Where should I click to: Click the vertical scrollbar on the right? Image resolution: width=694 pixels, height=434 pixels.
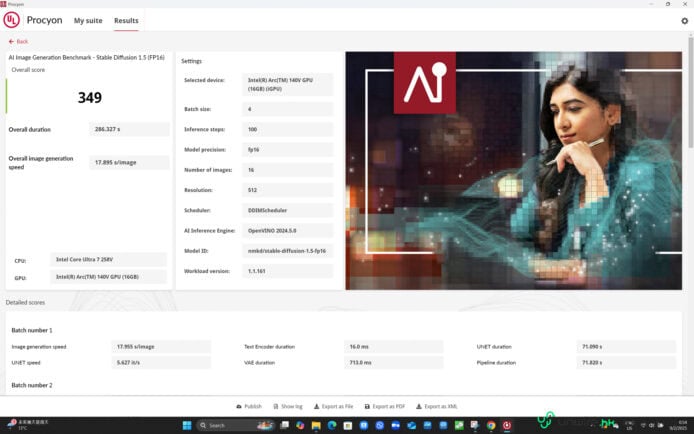pos(689,200)
